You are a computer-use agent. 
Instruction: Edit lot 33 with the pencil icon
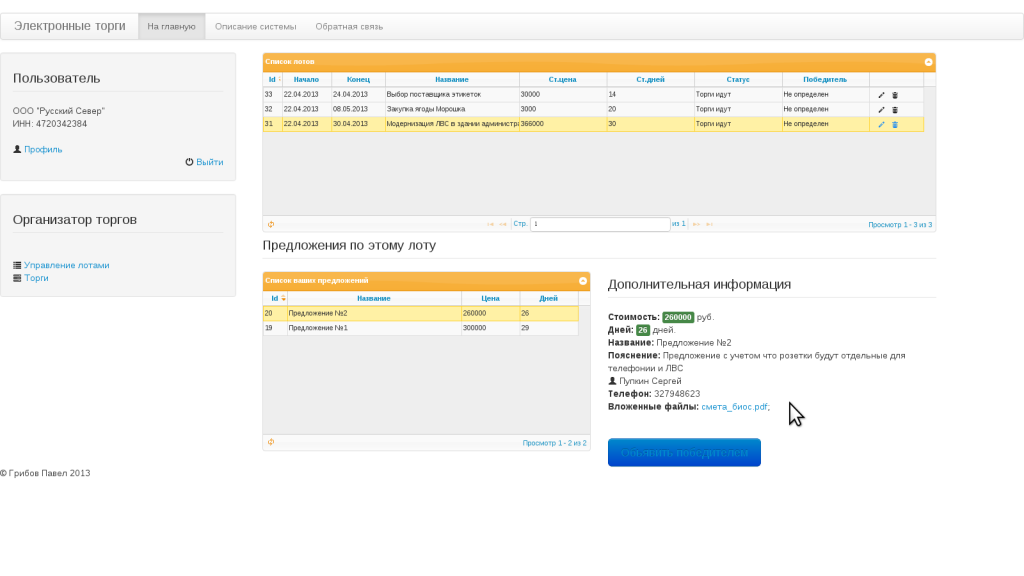click(881, 95)
